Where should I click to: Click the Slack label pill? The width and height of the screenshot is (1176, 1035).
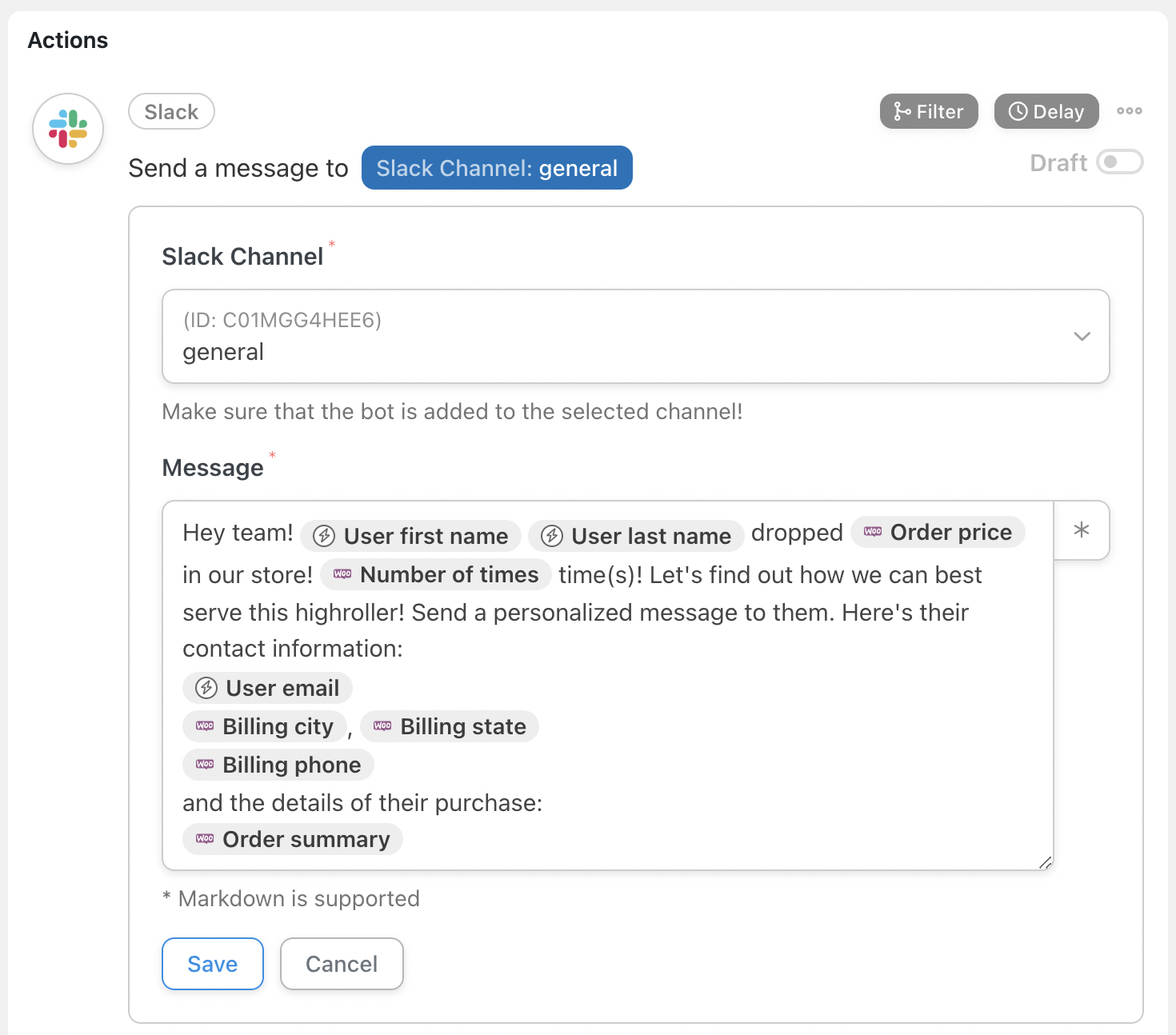pyautogui.click(x=171, y=111)
